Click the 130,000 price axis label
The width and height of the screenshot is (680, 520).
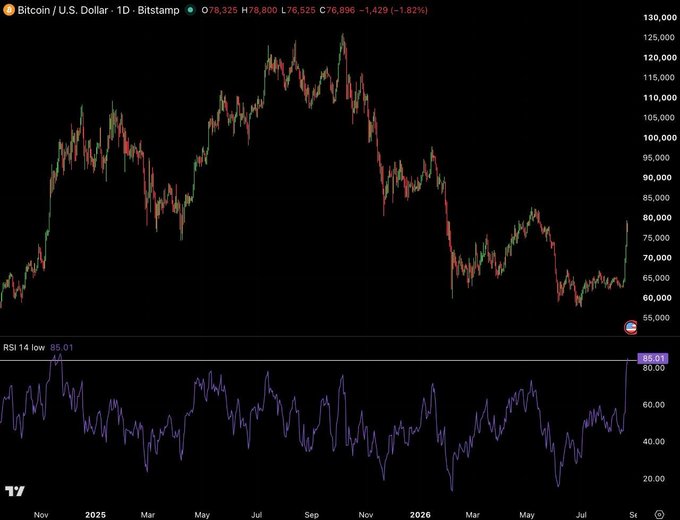660,17
